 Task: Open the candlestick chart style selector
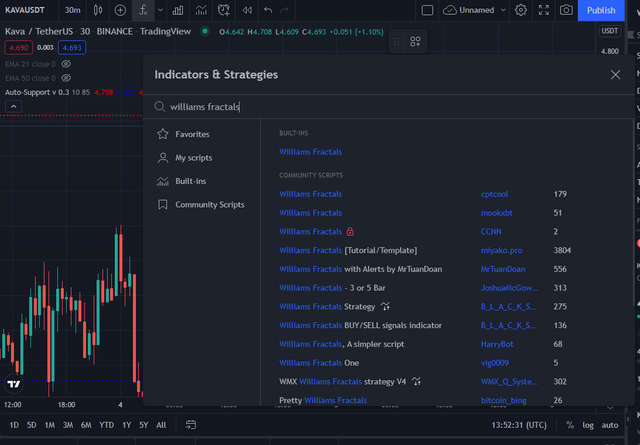(98, 10)
